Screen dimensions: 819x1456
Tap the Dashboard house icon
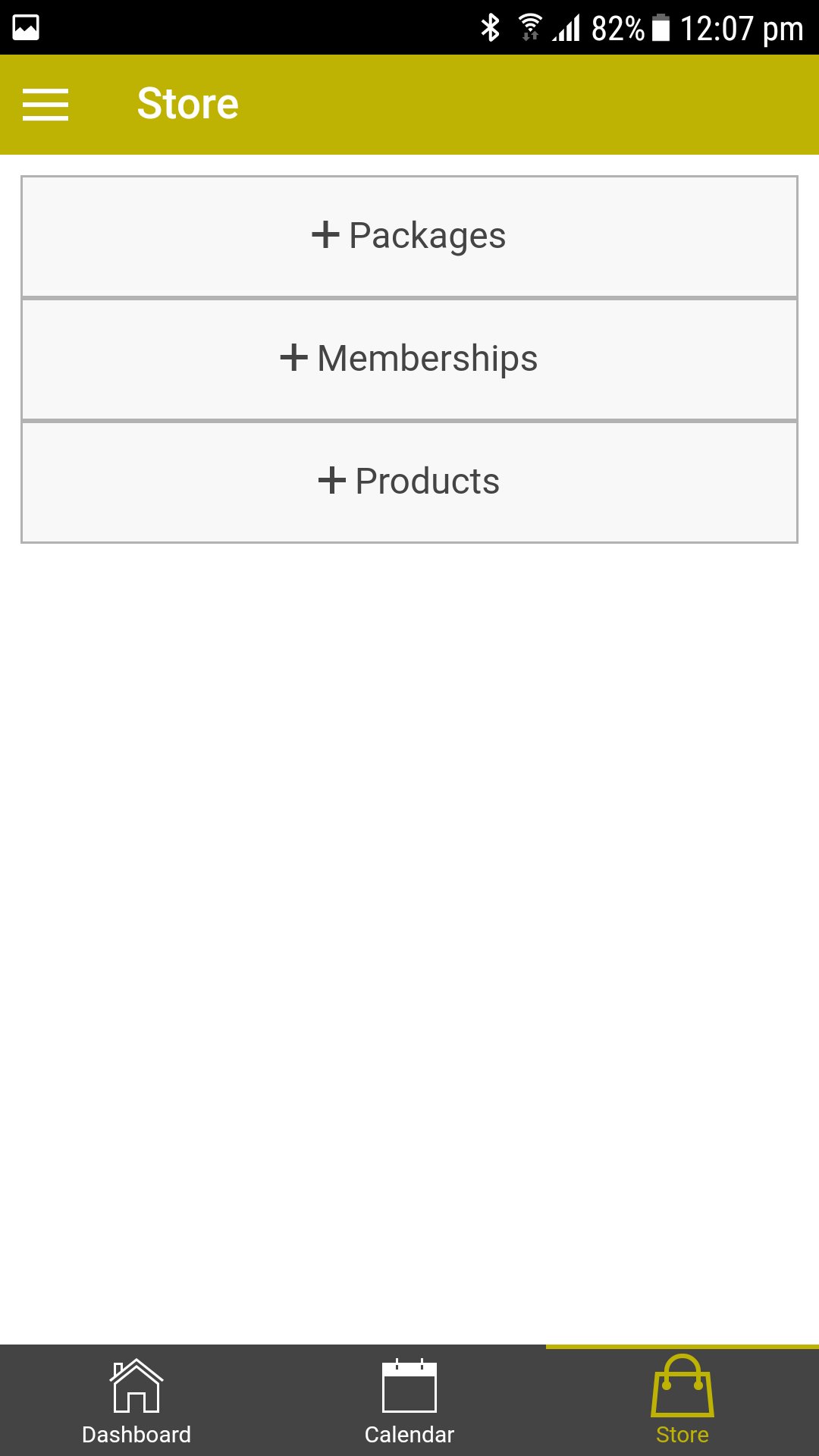[136, 1385]
